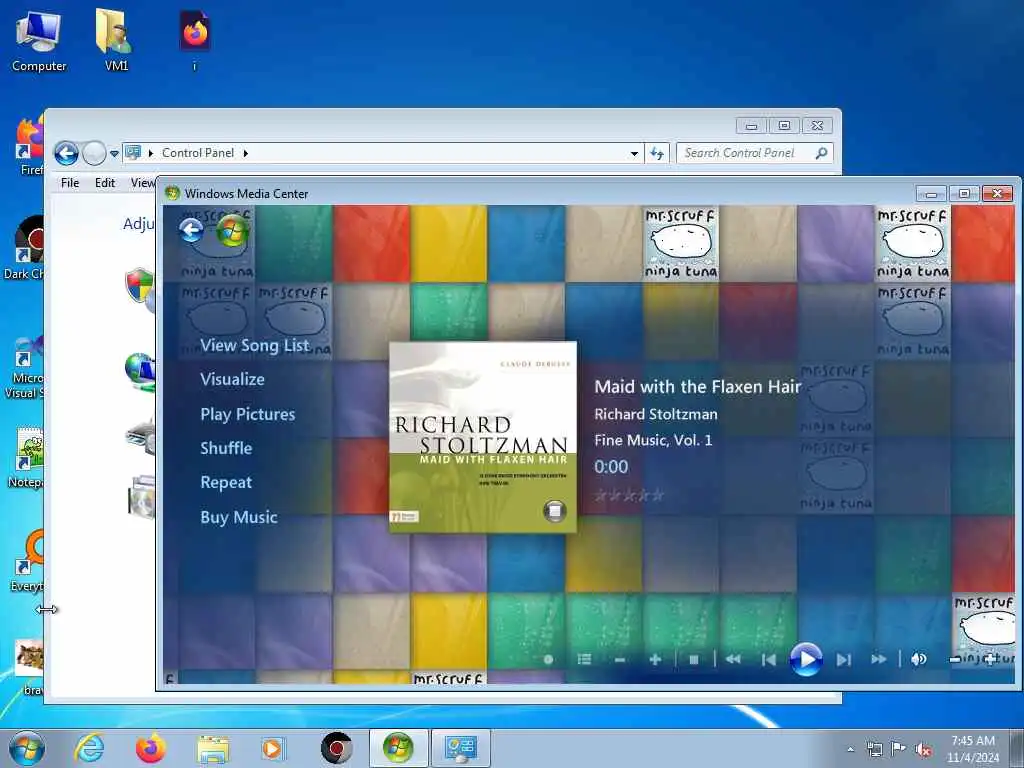Click channel down minus in transport bar
Screen dimensions: 1024x768
click(620, 660)
